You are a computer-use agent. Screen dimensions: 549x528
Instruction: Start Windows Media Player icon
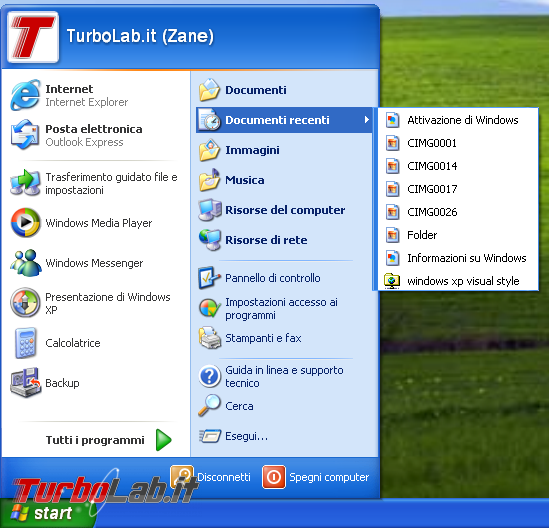25,223
